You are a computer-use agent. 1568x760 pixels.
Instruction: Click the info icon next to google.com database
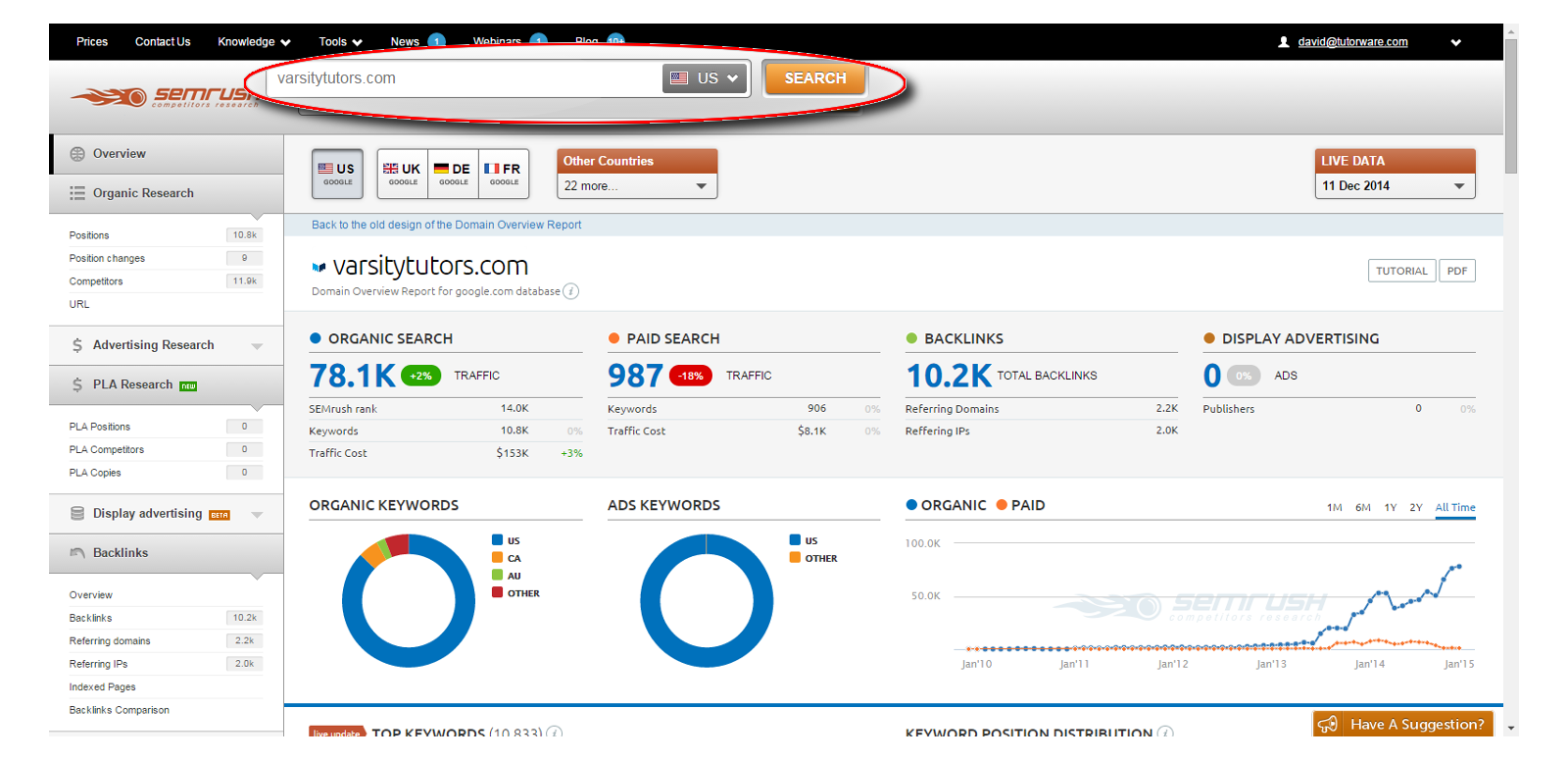[x=570, y=291]
